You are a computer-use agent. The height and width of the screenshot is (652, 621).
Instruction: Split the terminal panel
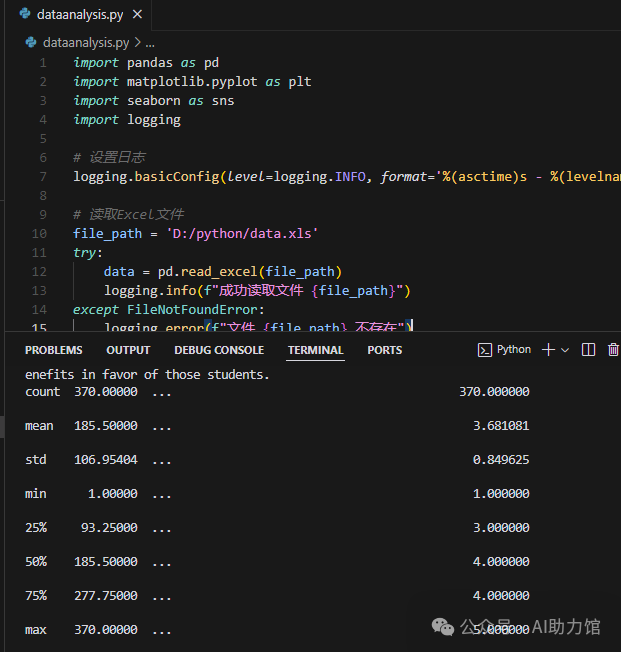[x=588, y=350]
